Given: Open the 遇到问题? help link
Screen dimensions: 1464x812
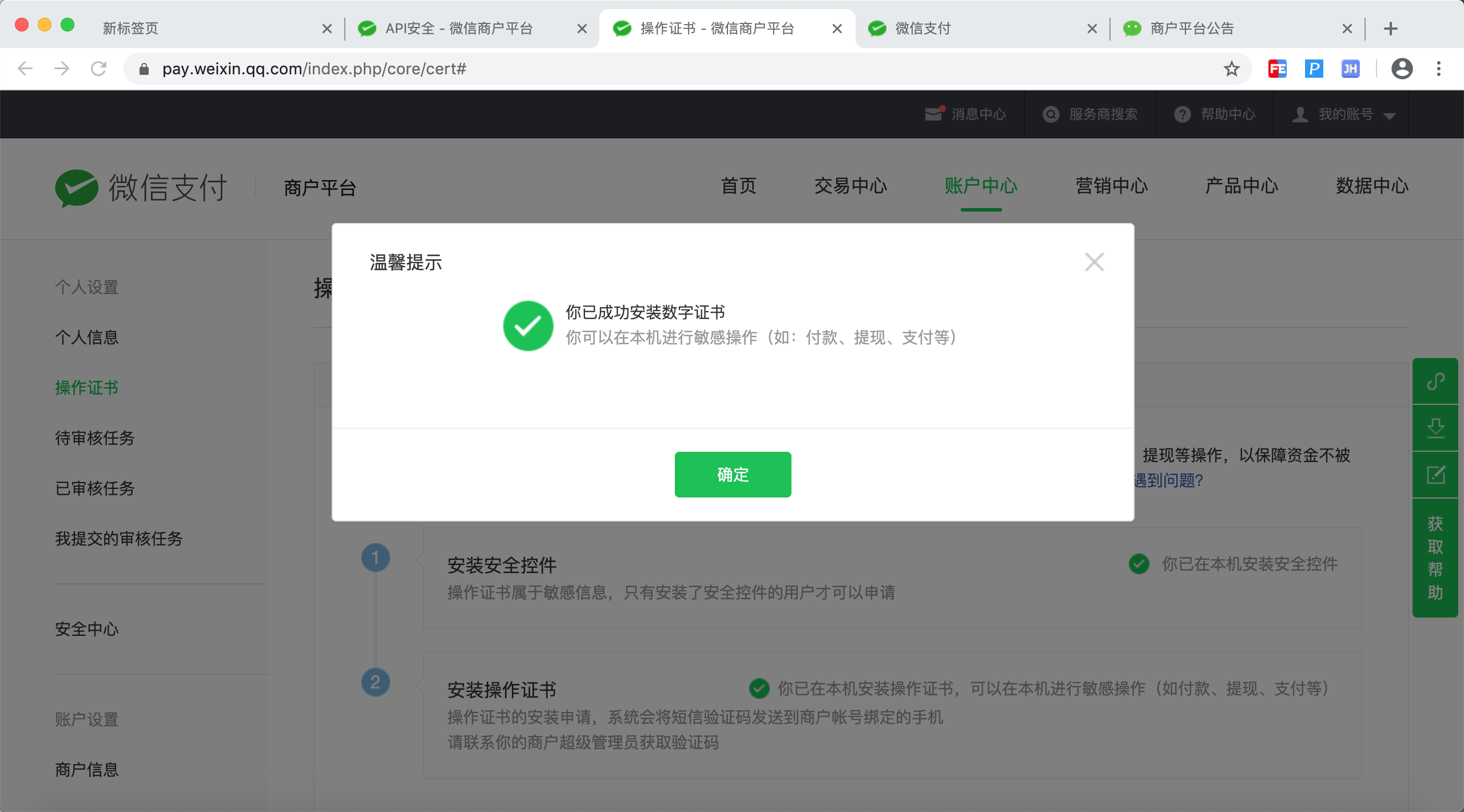Looking at the screenshot, I should (x=1168, y=480).
